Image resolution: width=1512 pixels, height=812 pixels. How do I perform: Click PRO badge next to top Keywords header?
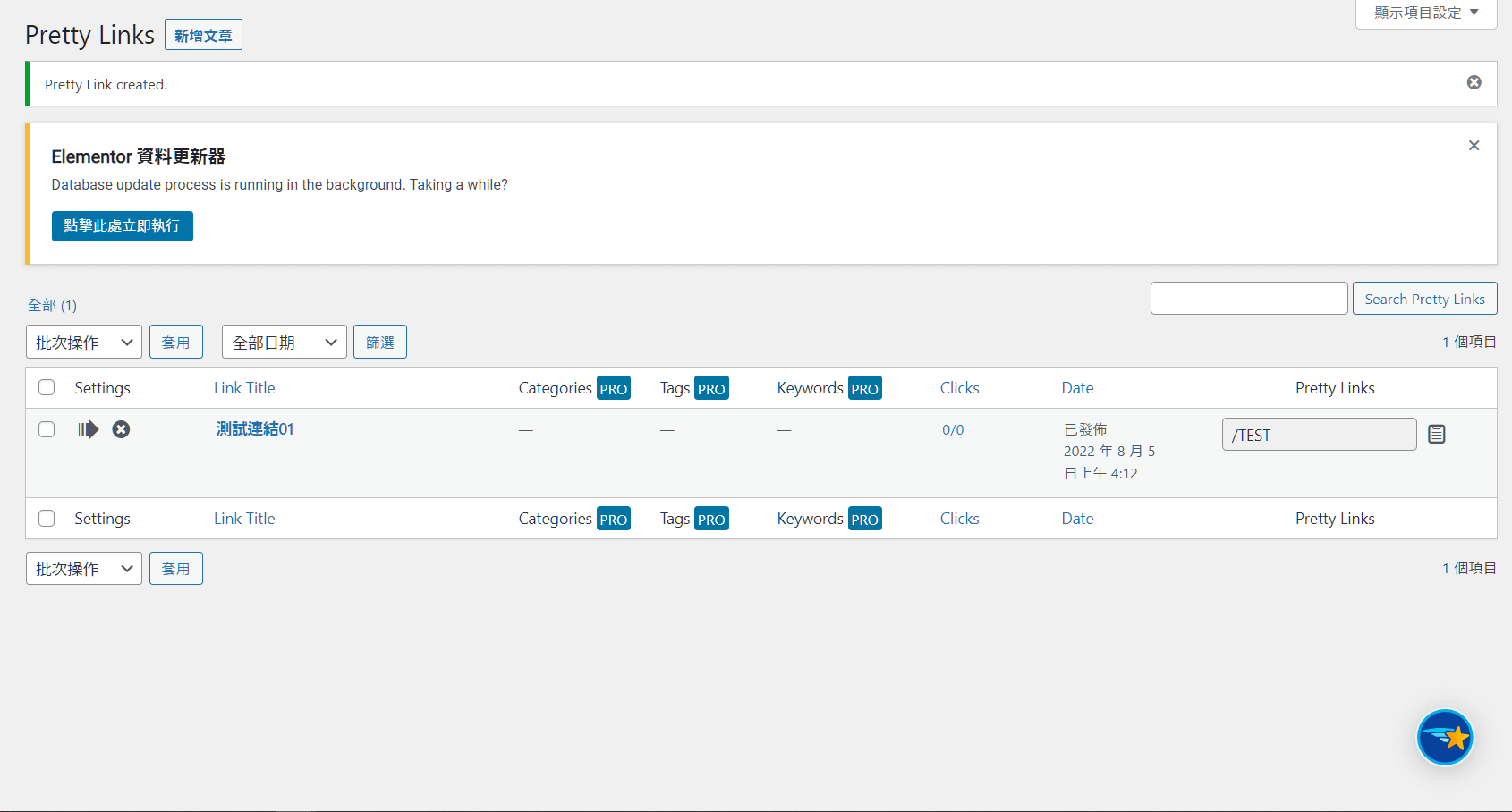(x=864, y=388)
